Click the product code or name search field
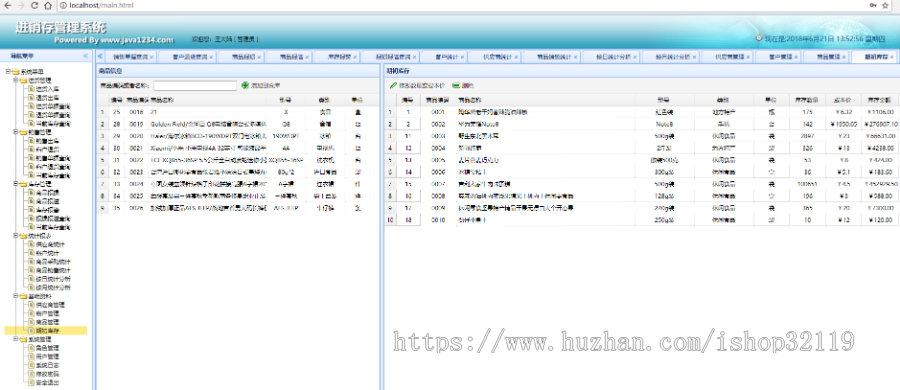900x390 pixels. [x=195, y=85]
